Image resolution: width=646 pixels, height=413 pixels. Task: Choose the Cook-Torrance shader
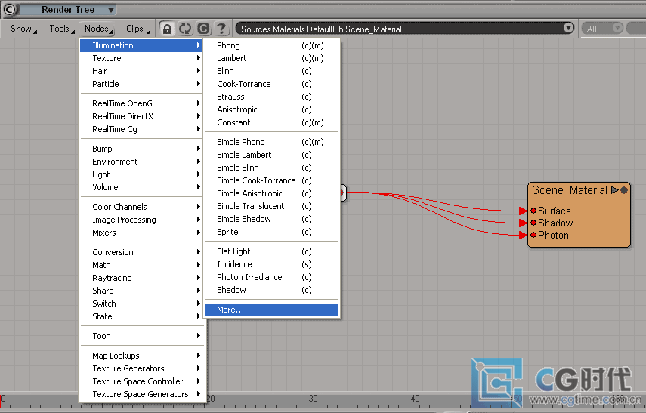(x=272, y=84)
